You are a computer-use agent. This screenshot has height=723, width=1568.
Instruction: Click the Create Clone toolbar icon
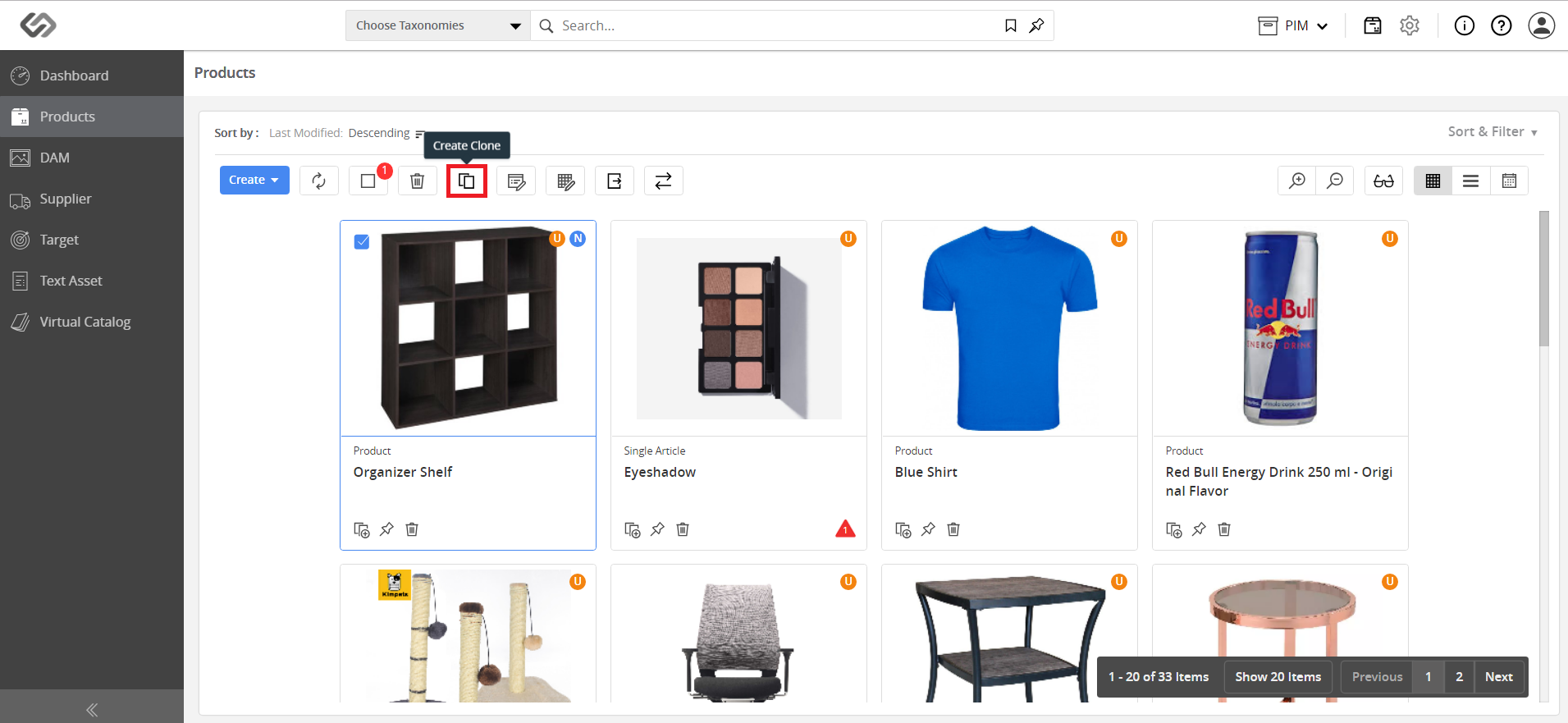[467, 181]
